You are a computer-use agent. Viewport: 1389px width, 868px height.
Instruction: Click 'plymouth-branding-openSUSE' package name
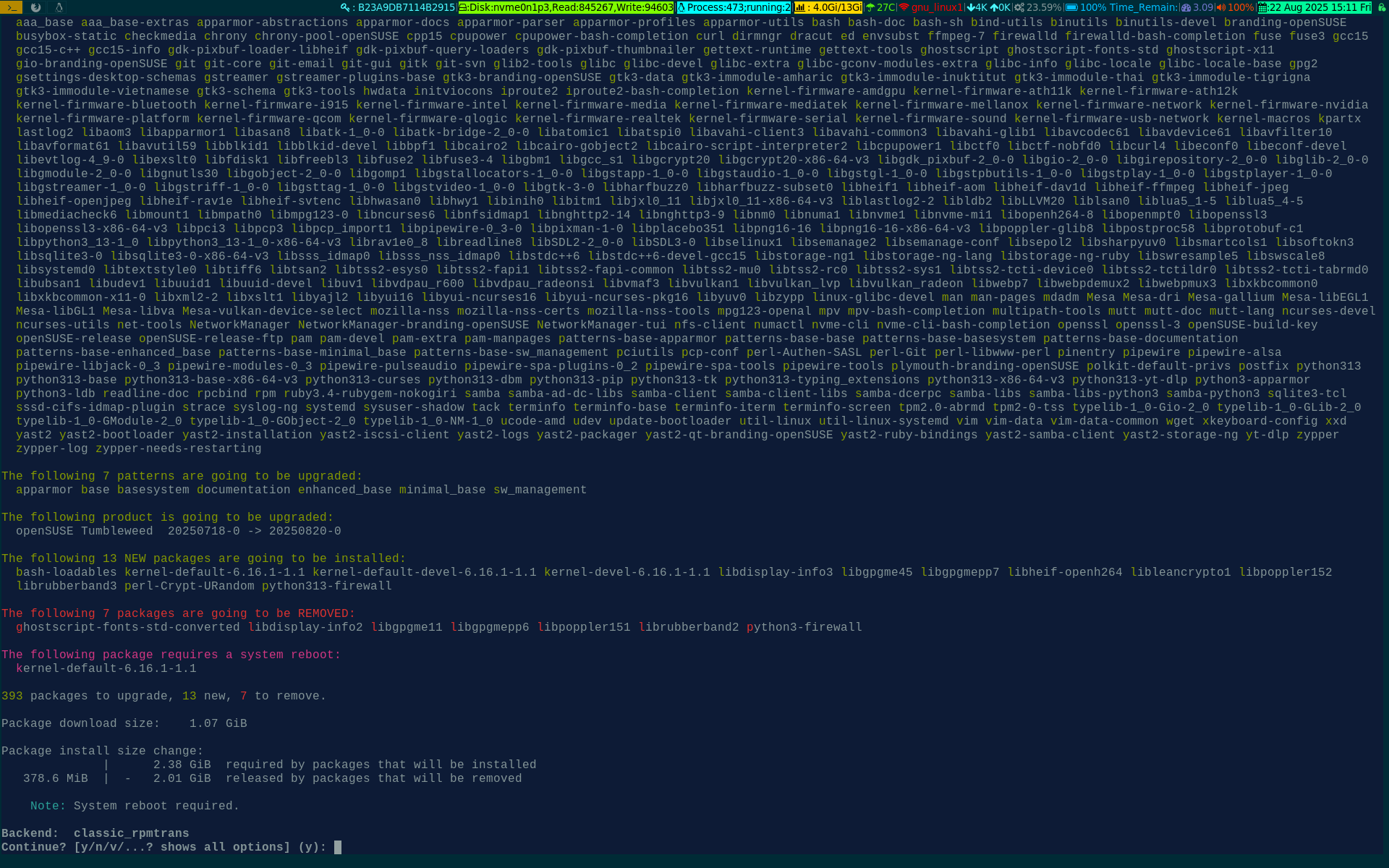point(985,366)
